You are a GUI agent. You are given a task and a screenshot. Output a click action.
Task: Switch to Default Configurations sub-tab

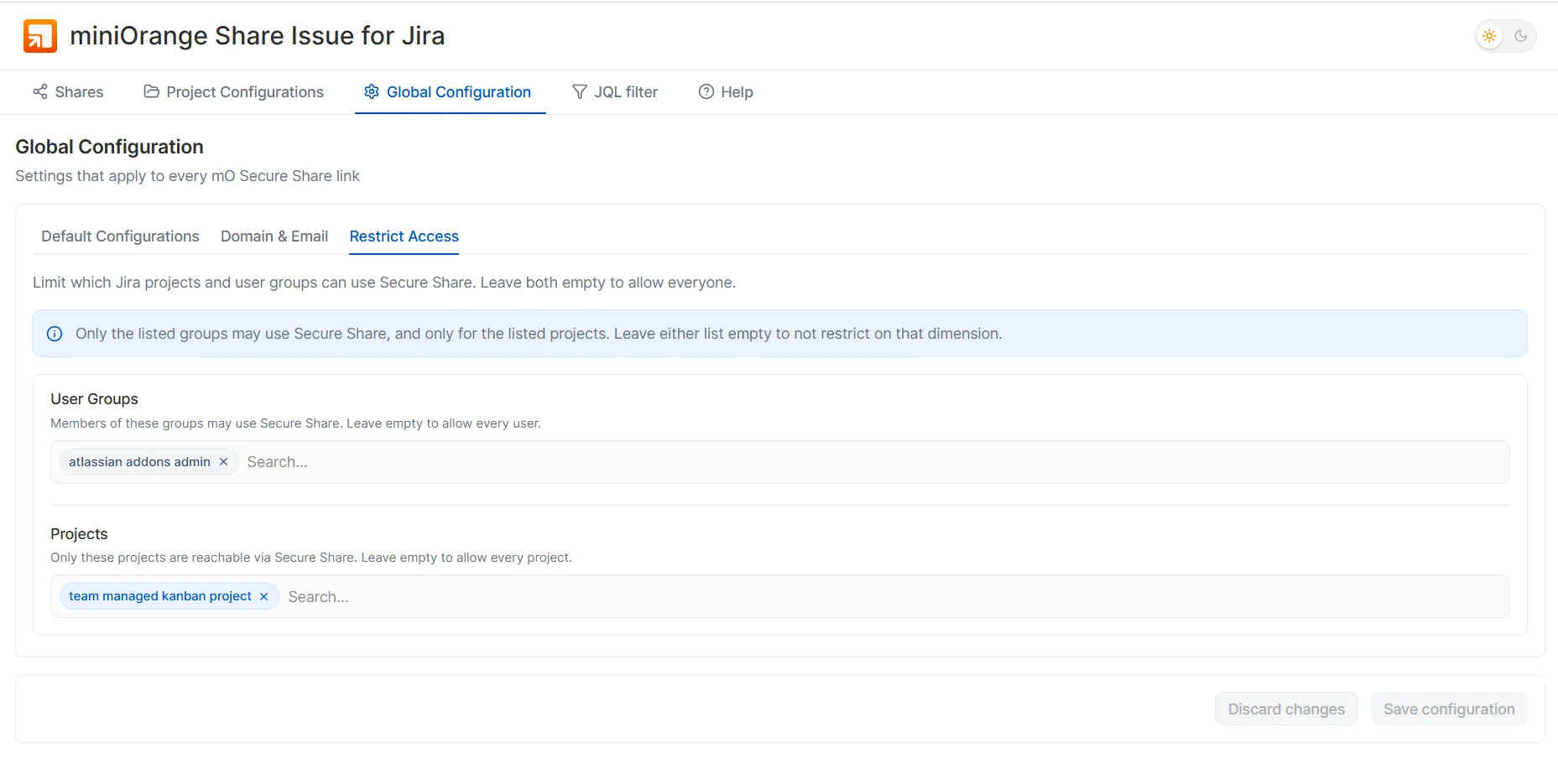pos(120,236)
